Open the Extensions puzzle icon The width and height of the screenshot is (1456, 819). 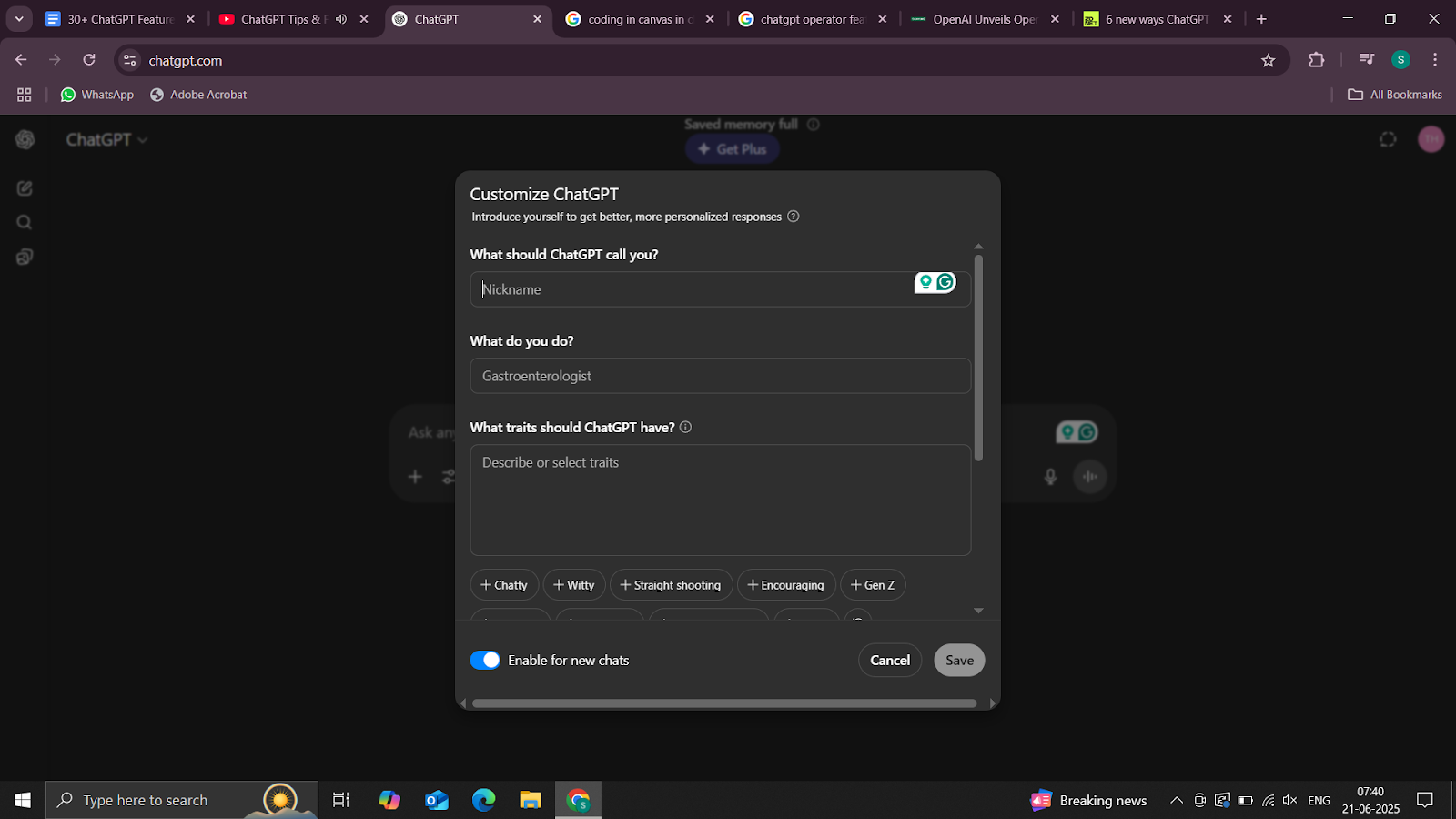(x=1317, y=60)
